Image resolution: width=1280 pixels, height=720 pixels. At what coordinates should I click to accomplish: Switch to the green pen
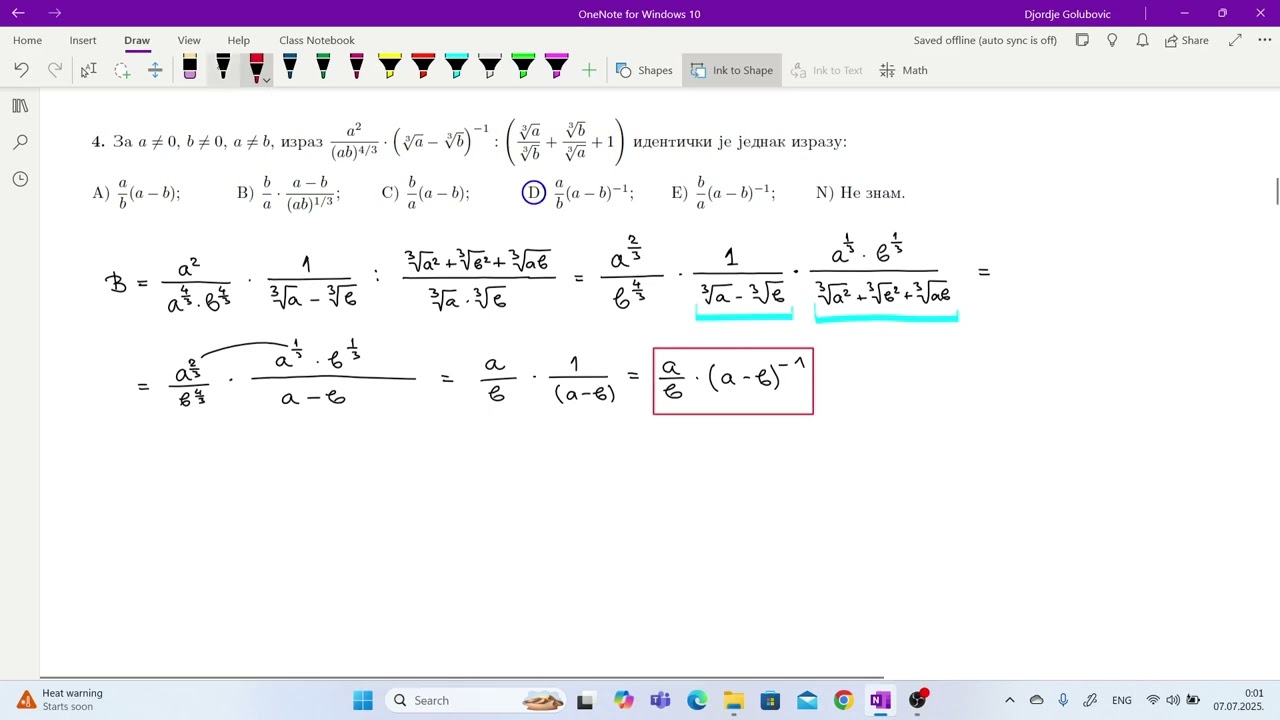323,68
